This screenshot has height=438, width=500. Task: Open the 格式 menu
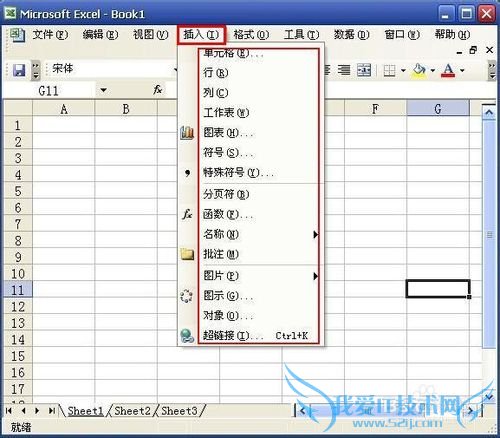pos(251,34)
